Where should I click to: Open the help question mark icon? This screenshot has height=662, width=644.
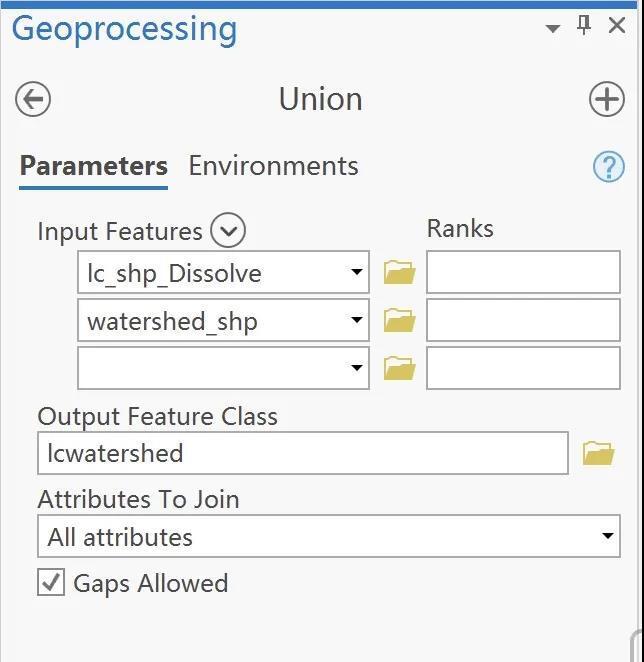click(608, 166)
